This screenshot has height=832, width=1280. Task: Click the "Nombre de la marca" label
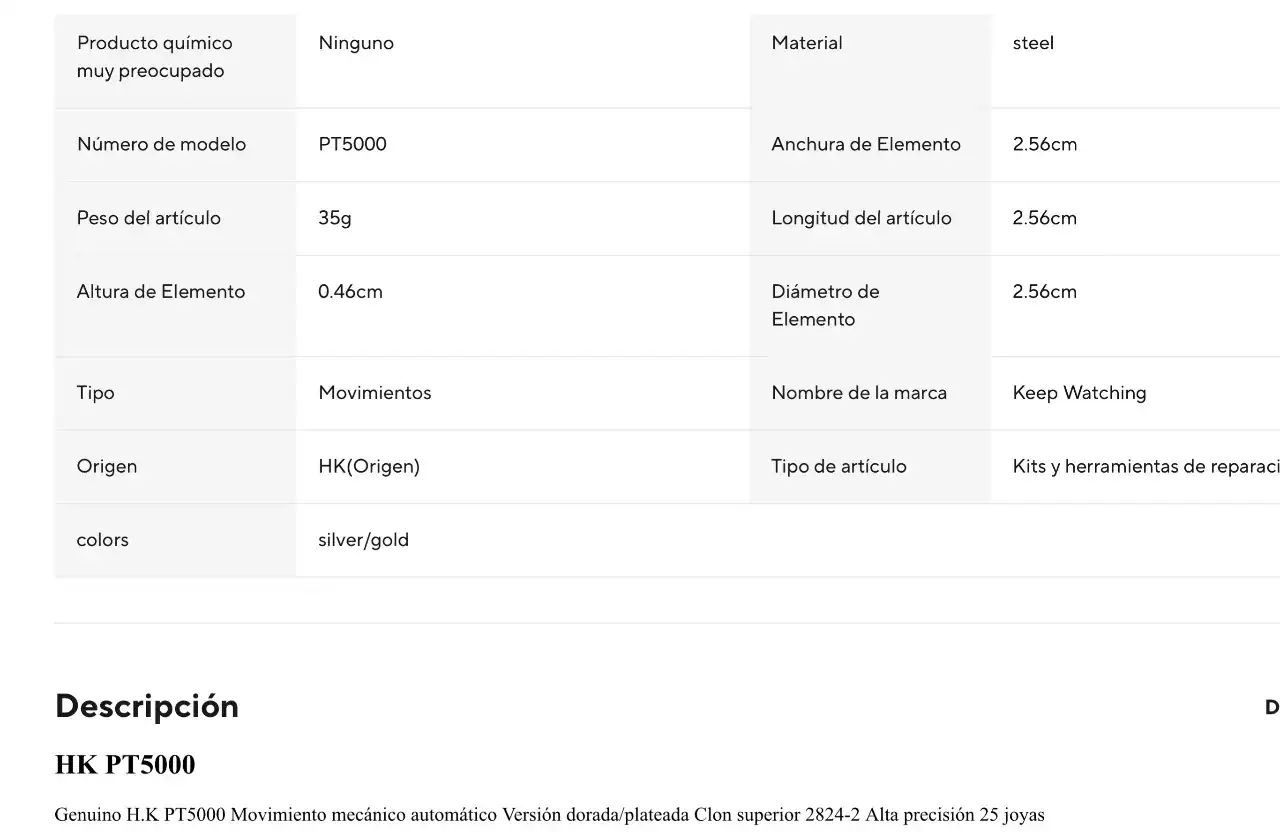click(858, 393)
